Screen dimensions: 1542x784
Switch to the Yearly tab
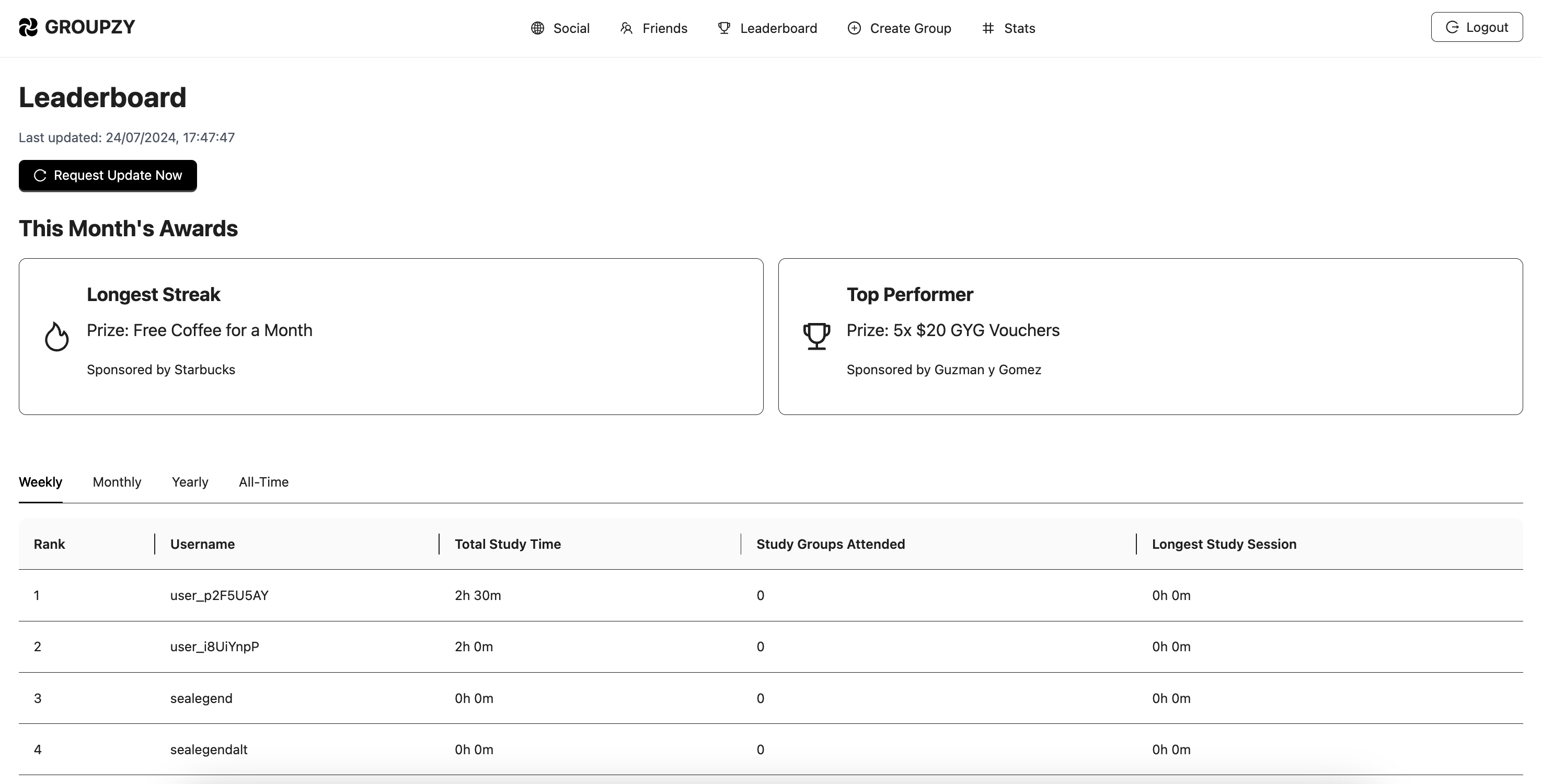[x=190, y=482]
